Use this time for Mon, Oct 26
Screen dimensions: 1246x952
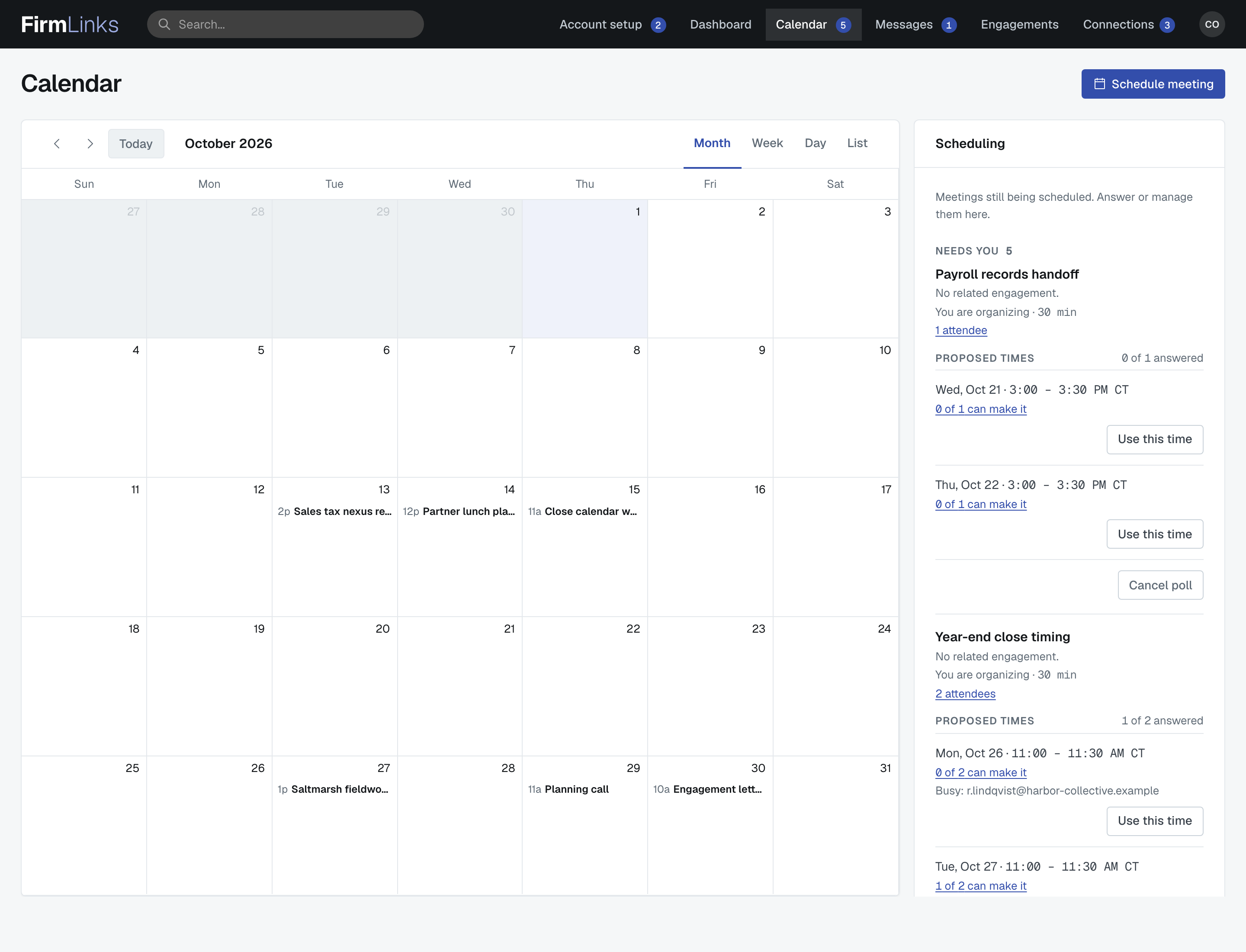click(x=1154, y=820)
